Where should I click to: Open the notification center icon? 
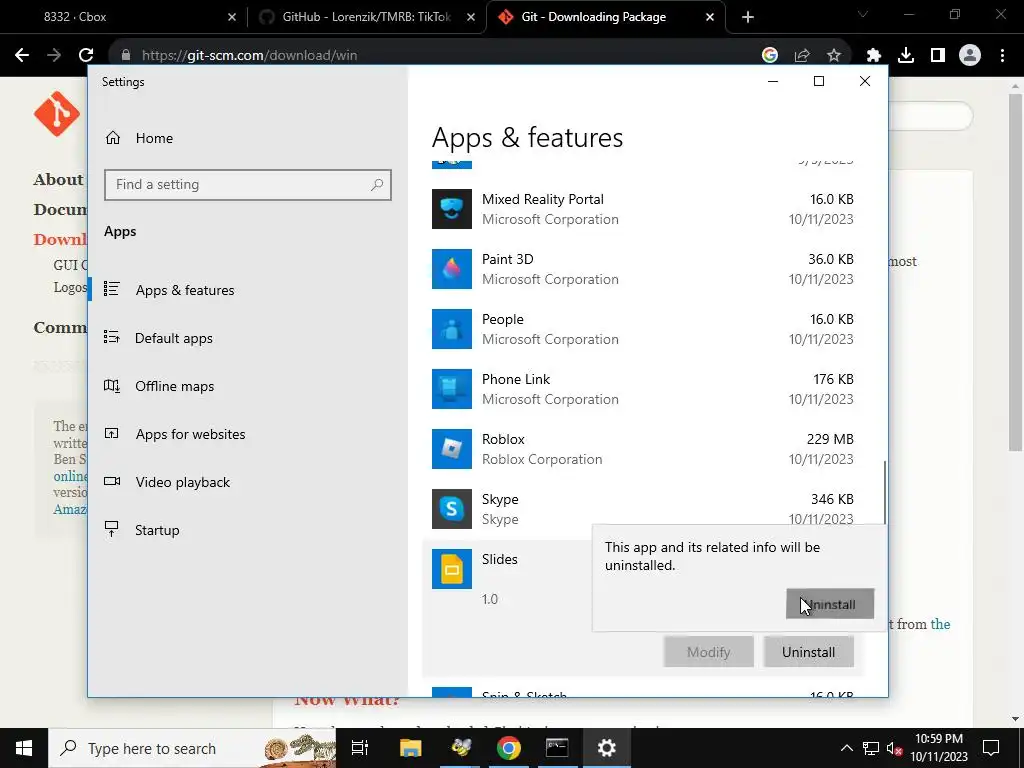coord(991,748)
